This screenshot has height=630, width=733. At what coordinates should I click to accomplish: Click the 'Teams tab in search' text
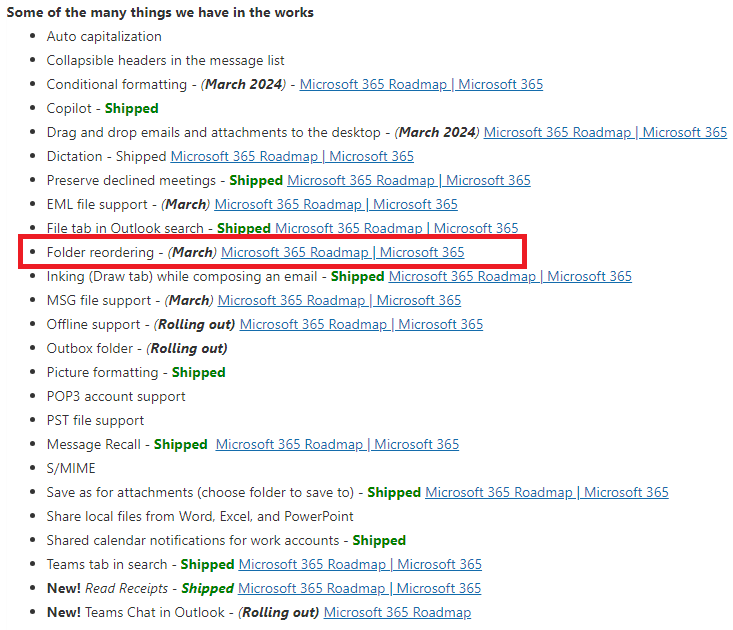point(107,564)
